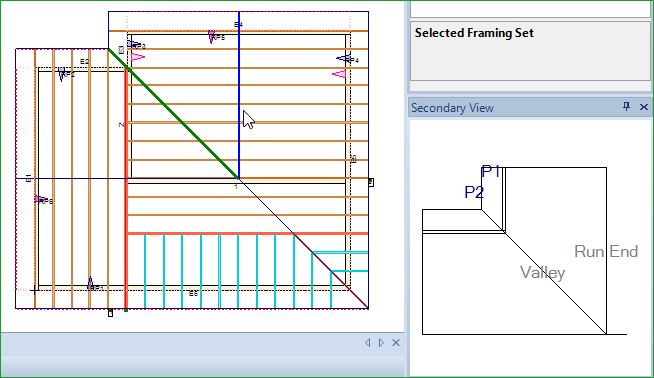Close the Secondary View panel

(644, 107)
